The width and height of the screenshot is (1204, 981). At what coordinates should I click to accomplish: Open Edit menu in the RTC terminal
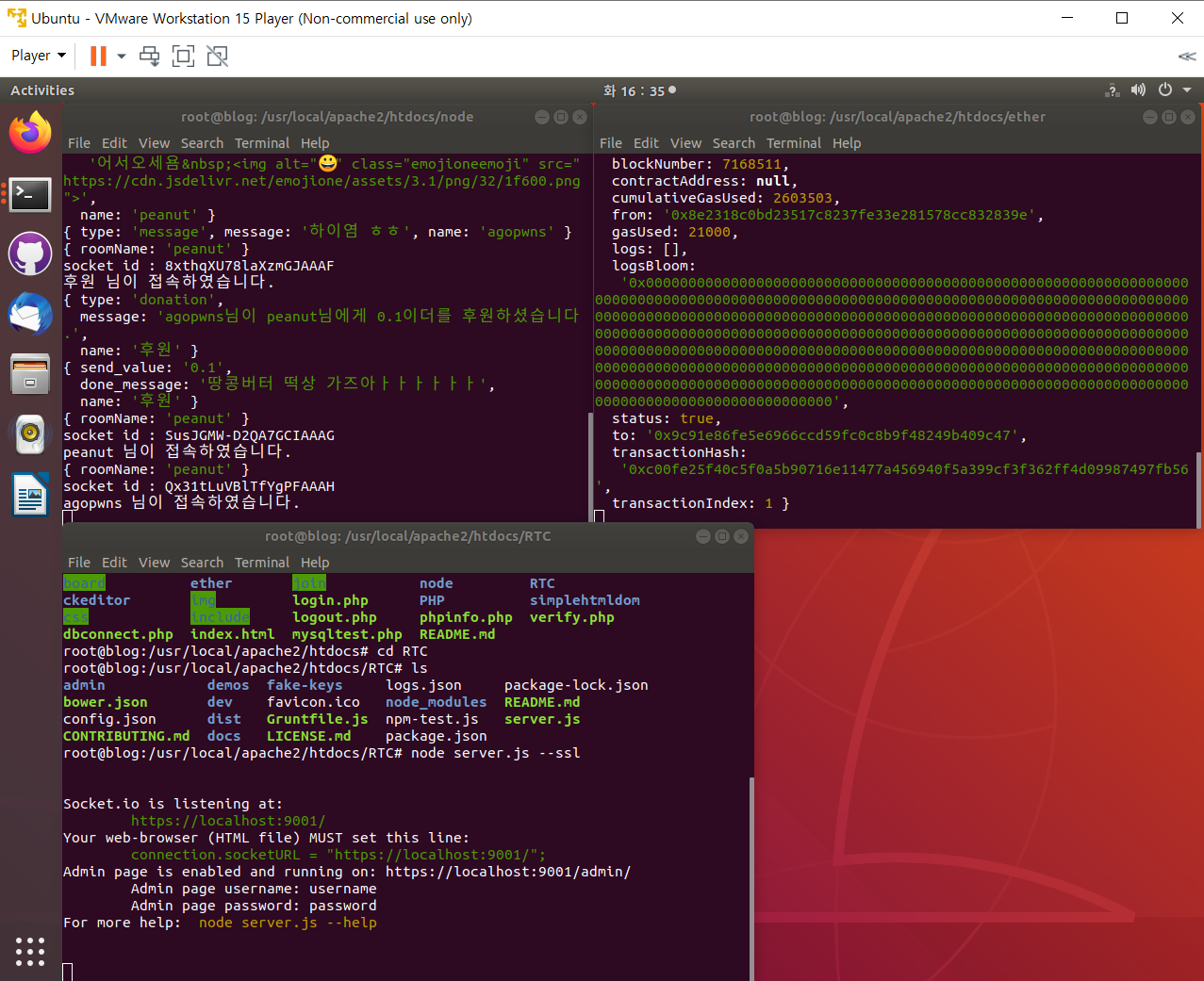114,563
